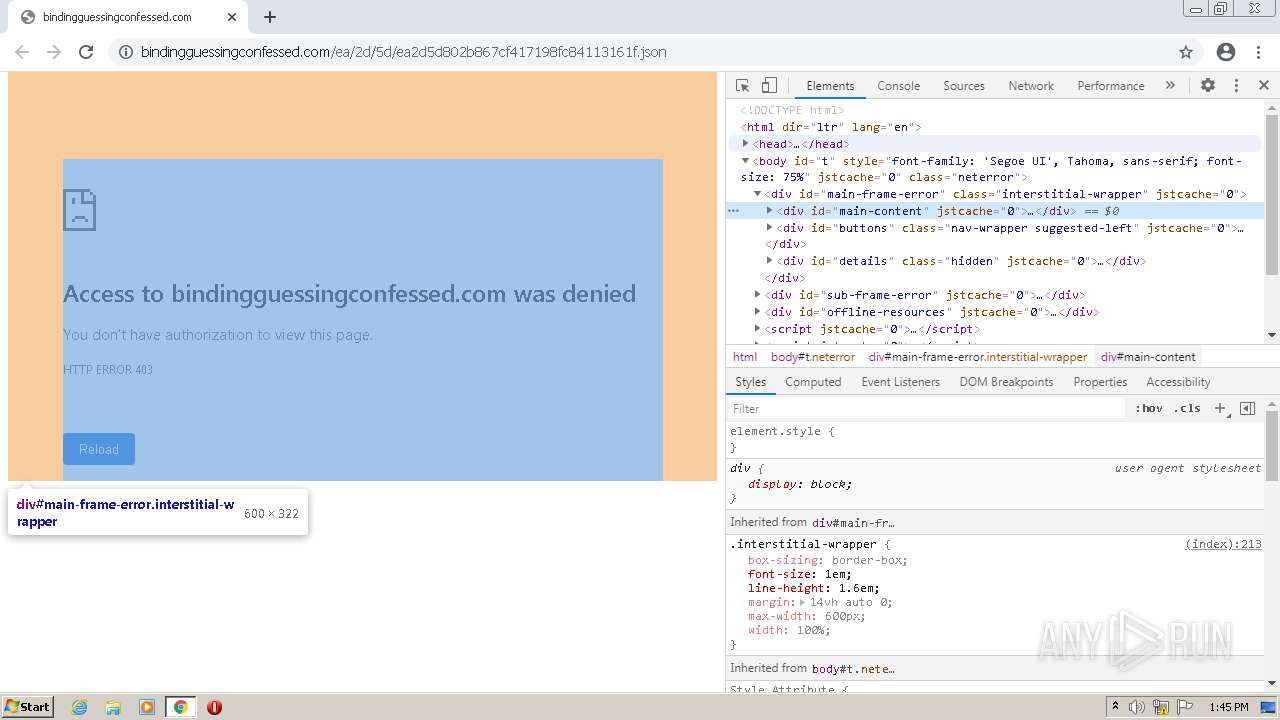Click the element.style rule
1280x720 pixels.
click(x=782, y=431)
